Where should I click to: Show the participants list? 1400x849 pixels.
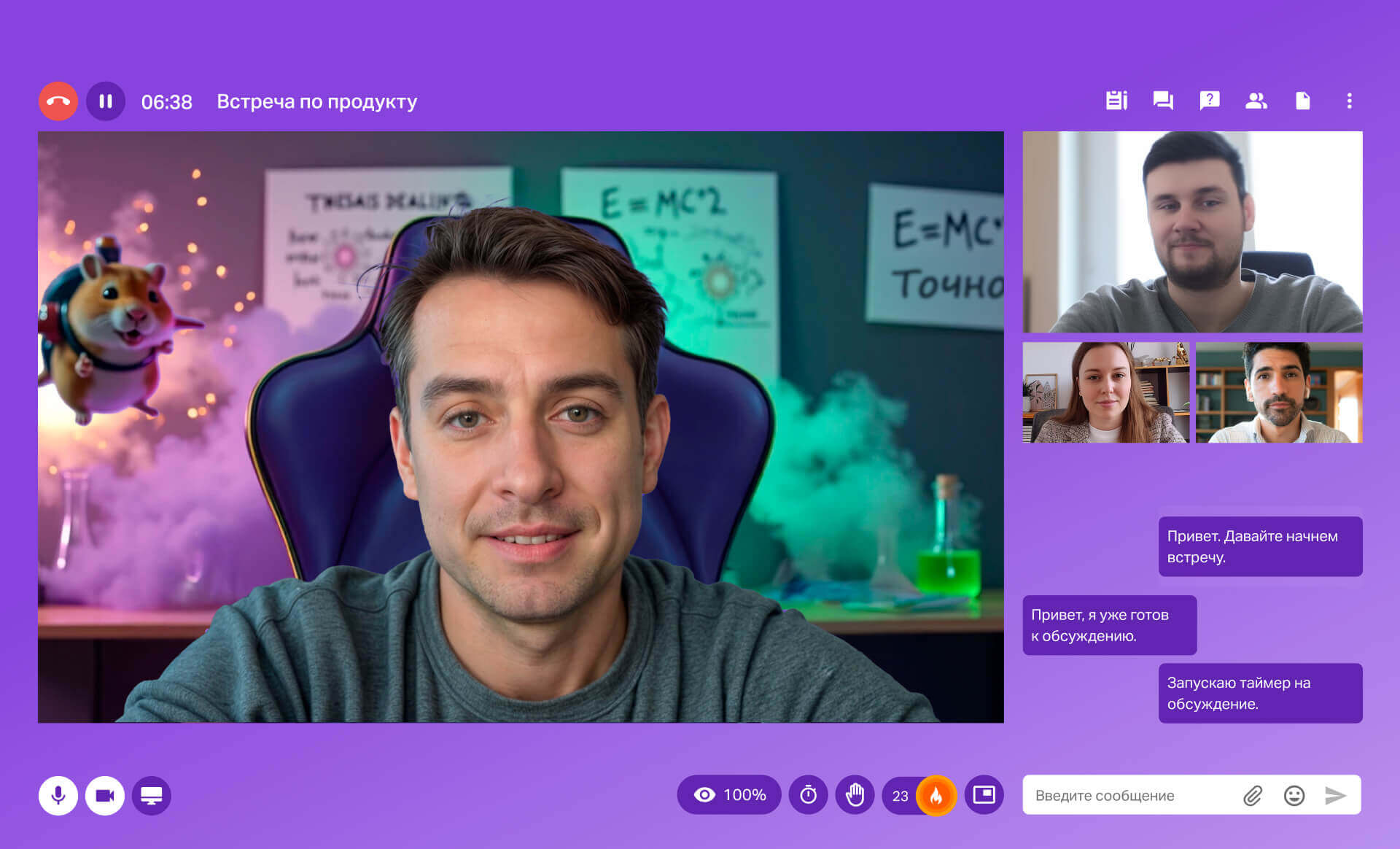tap(1256, 101)
